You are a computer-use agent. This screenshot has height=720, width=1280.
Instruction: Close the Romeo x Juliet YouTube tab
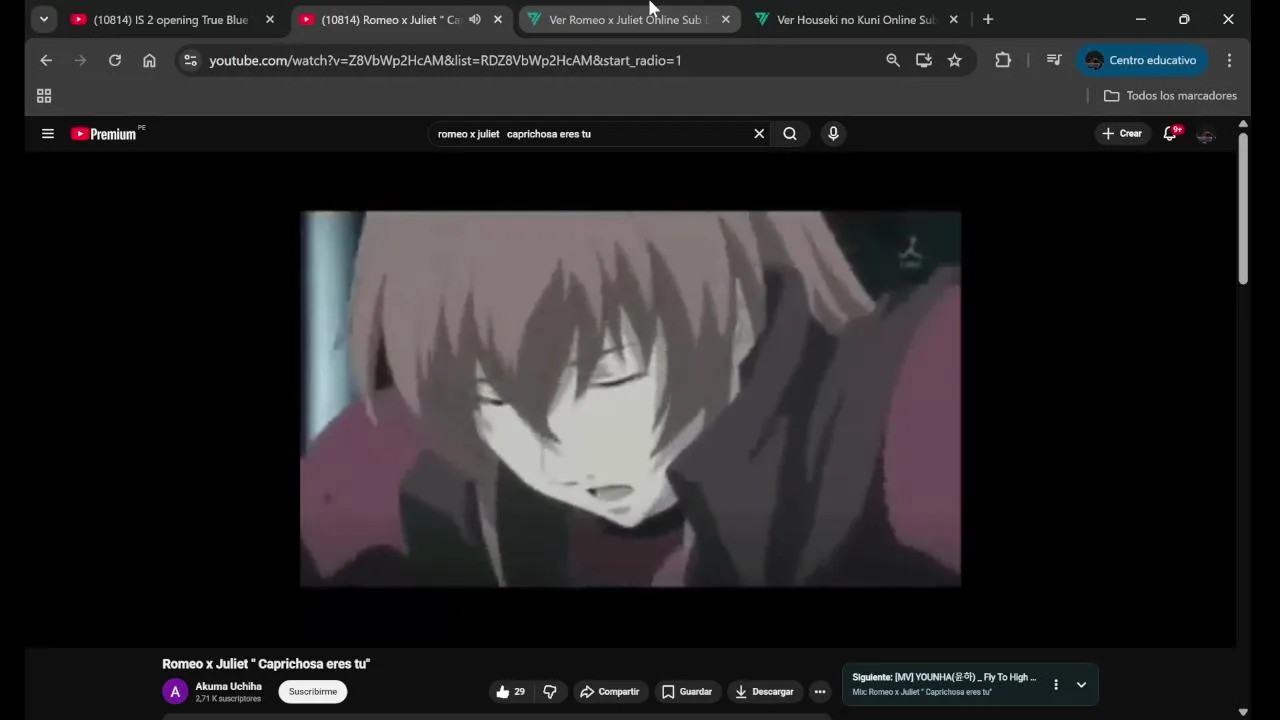pos(498,19)
